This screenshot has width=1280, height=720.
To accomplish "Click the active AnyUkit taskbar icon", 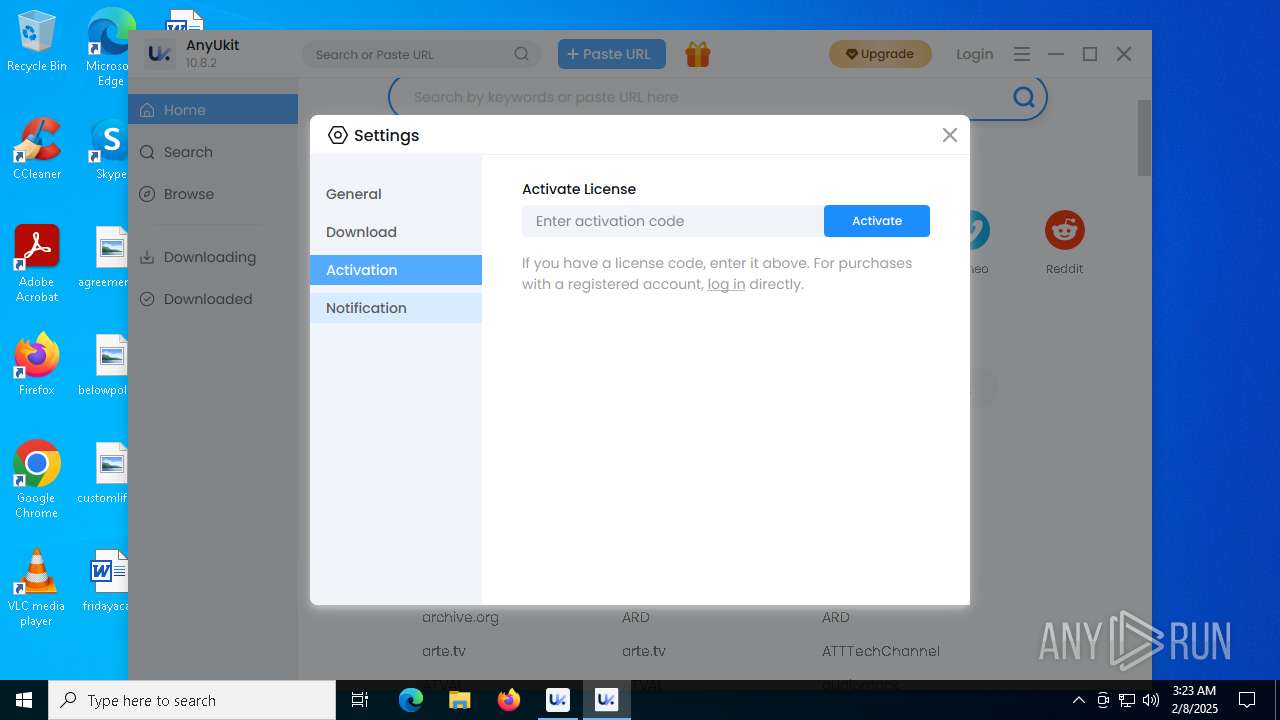I will 607,700.
